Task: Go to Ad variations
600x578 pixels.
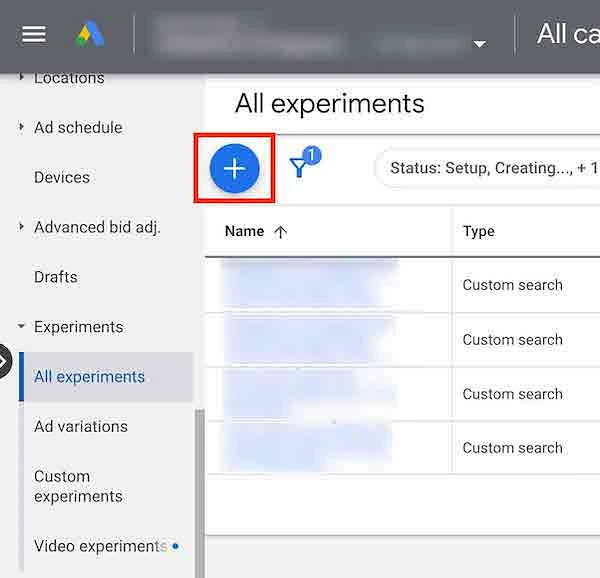Action: click(80, 426)
